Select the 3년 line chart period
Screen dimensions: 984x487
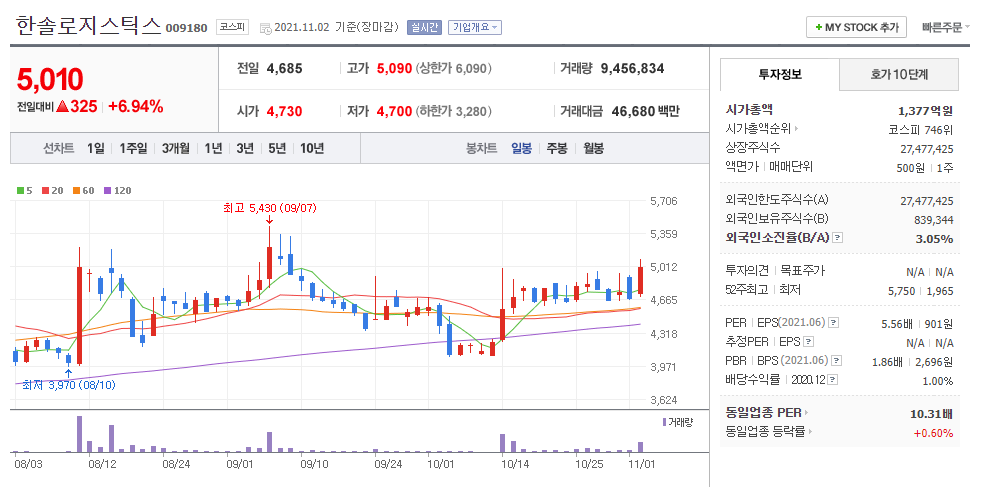tap(245, 149)
